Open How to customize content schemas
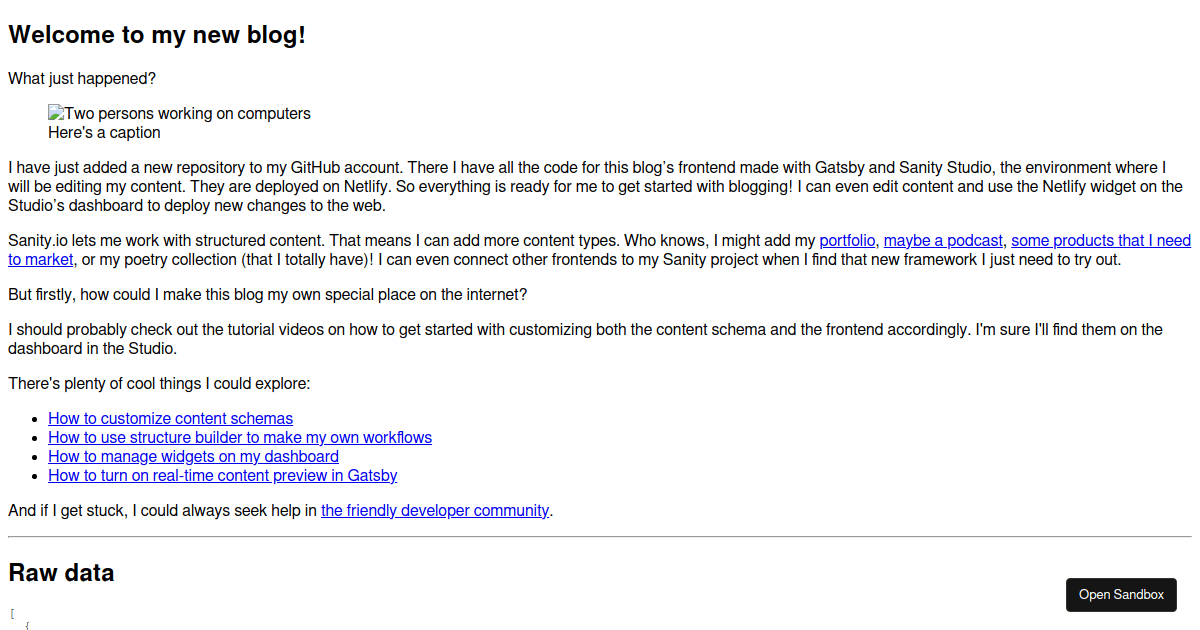 170,418
